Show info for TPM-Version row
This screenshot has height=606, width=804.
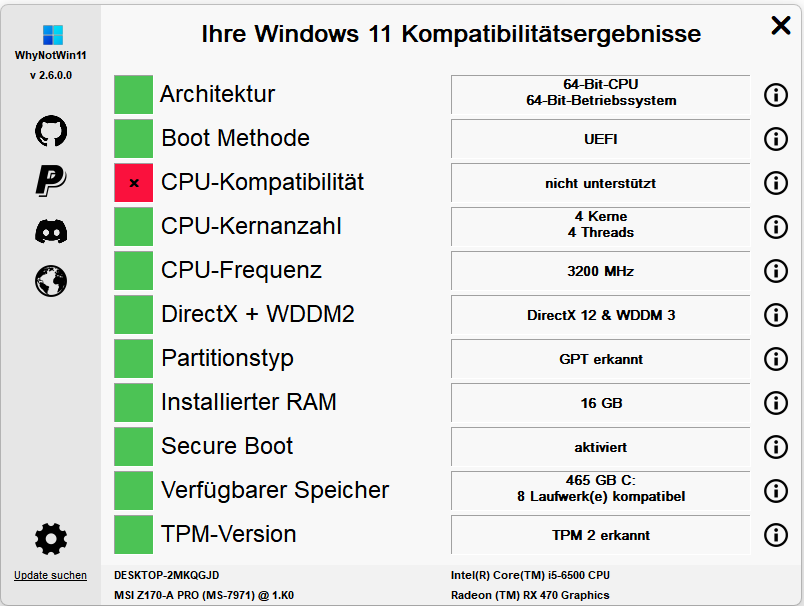(x=776, y=535)
